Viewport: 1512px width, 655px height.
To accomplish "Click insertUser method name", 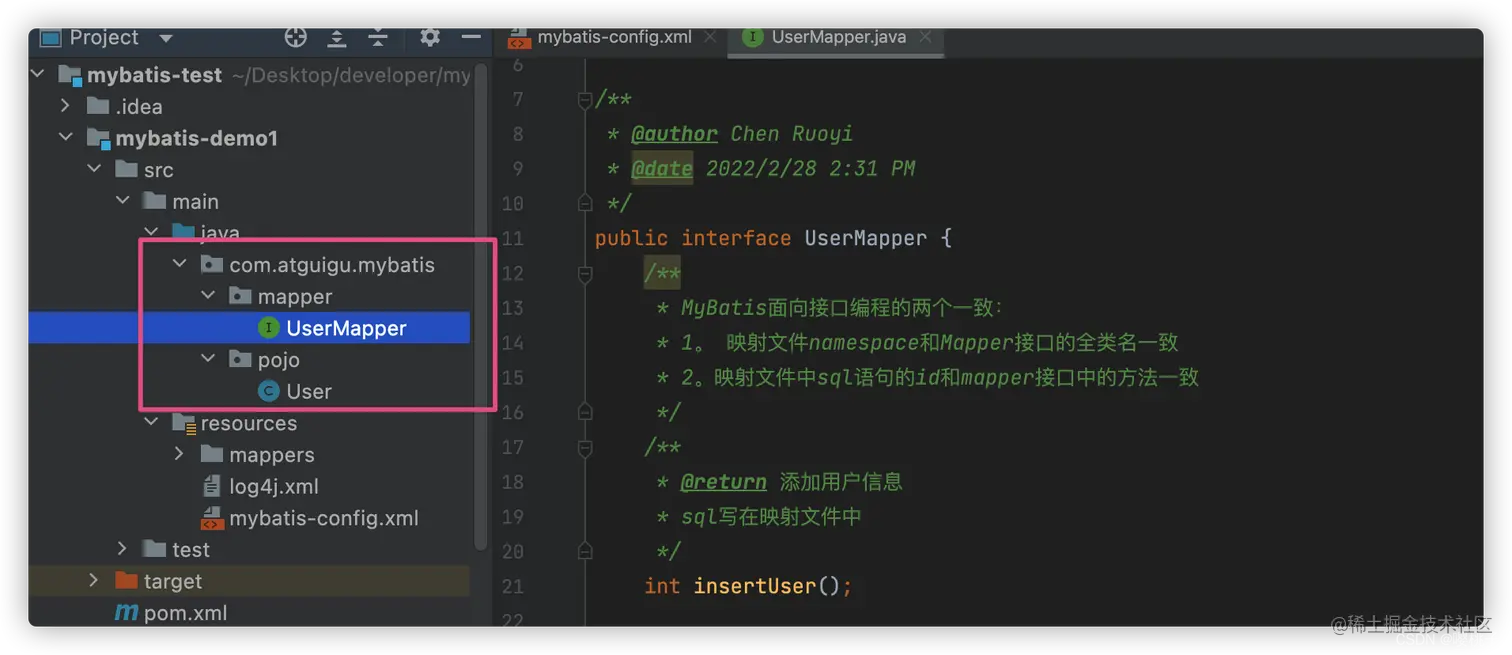I will pyautogui.click(x=756, y=586).
